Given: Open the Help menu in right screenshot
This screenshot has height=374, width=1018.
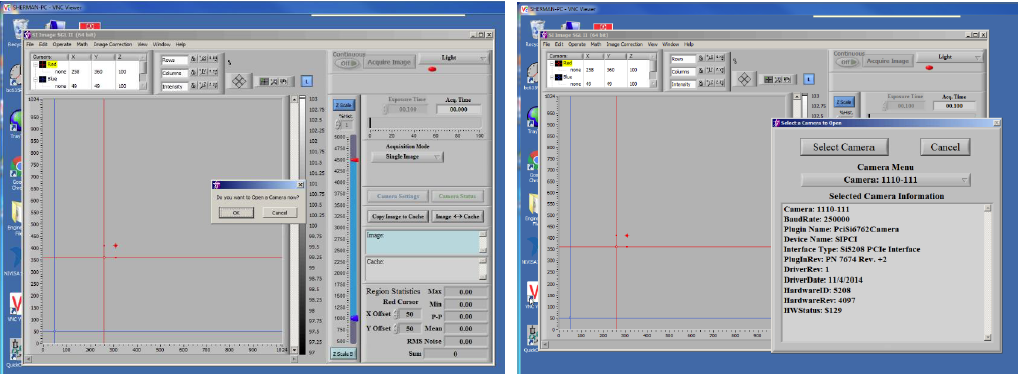Looking at the screenshot, I should (x=689, y=44).
